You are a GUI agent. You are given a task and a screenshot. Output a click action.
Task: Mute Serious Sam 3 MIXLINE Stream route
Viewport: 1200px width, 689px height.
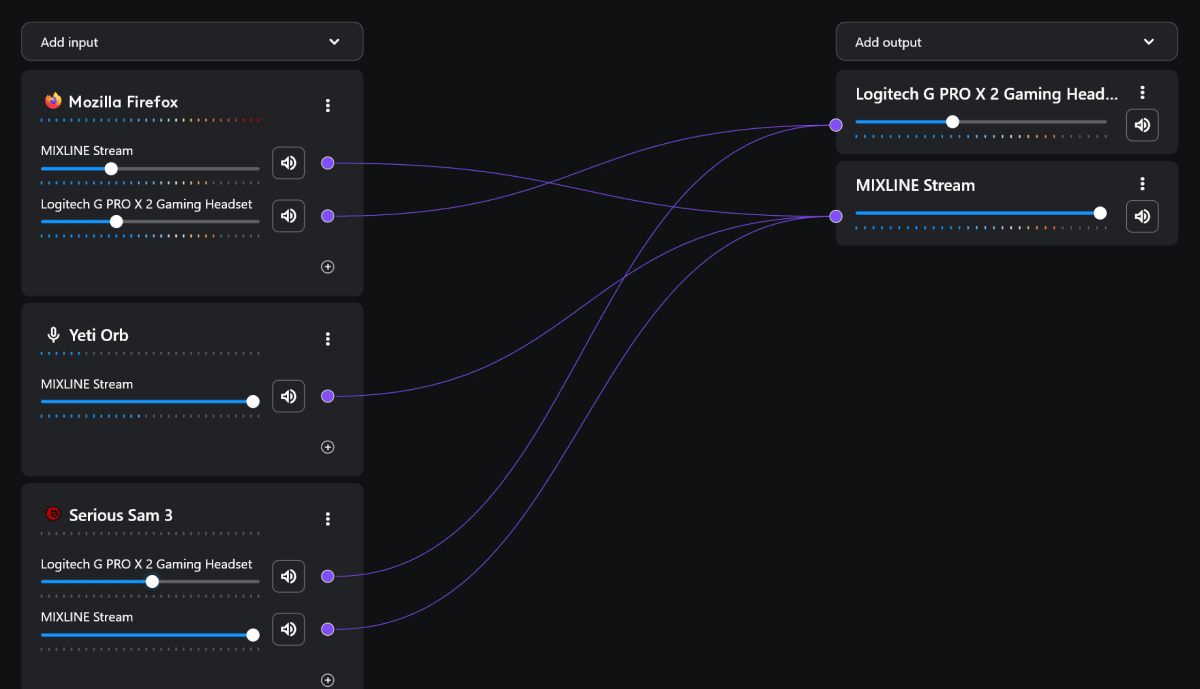click(289, 629)
